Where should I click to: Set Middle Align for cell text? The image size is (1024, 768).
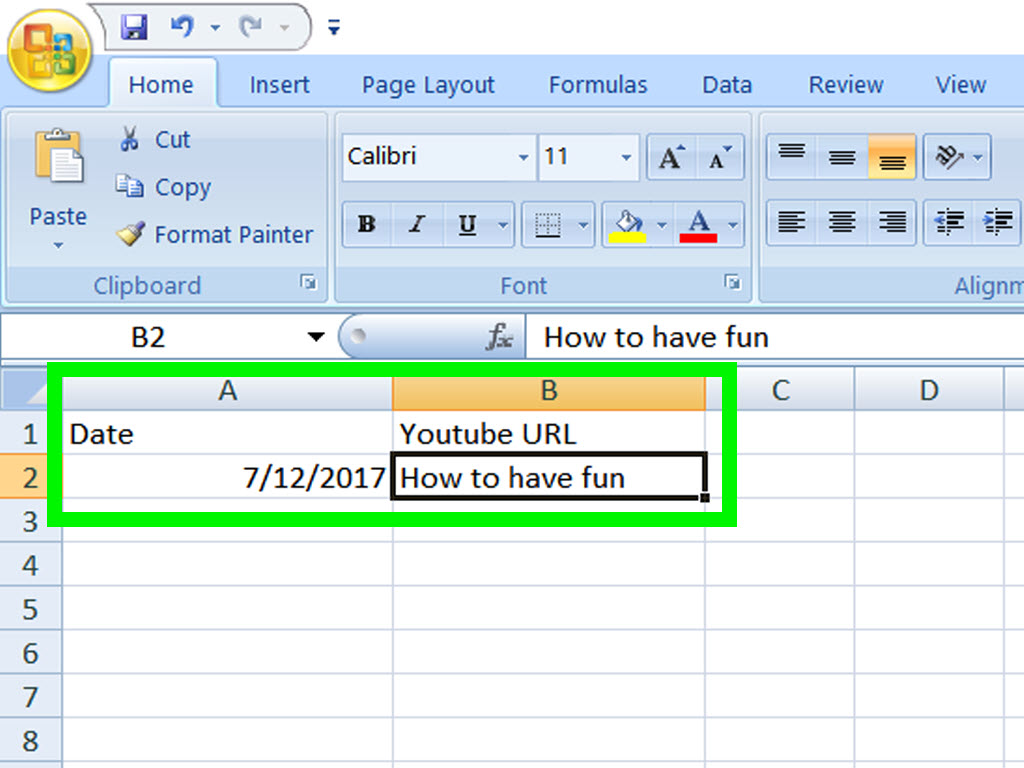tap(842, 157)
